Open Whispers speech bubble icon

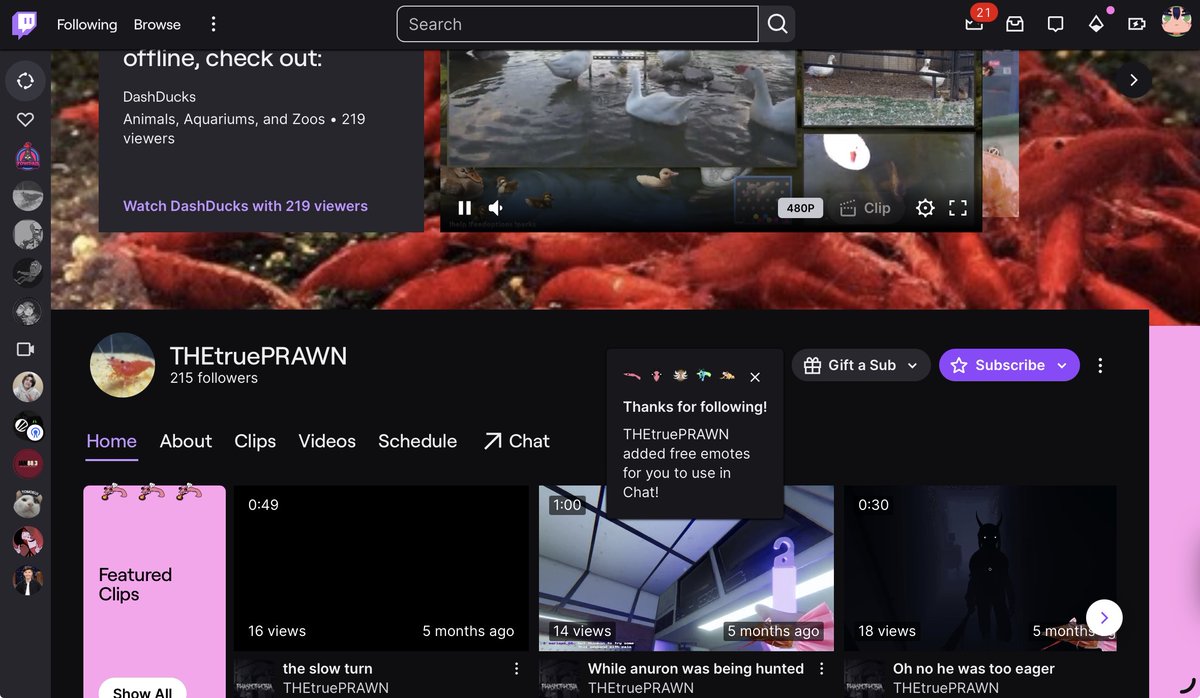tap(1055, 24)
